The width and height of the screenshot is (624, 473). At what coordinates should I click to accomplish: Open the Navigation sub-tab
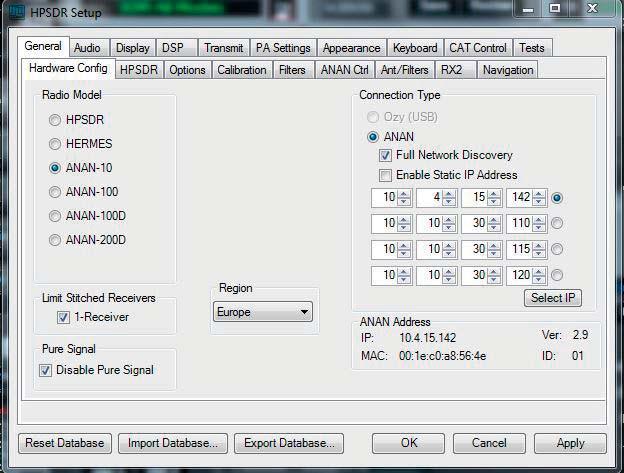tap(508, 70)
